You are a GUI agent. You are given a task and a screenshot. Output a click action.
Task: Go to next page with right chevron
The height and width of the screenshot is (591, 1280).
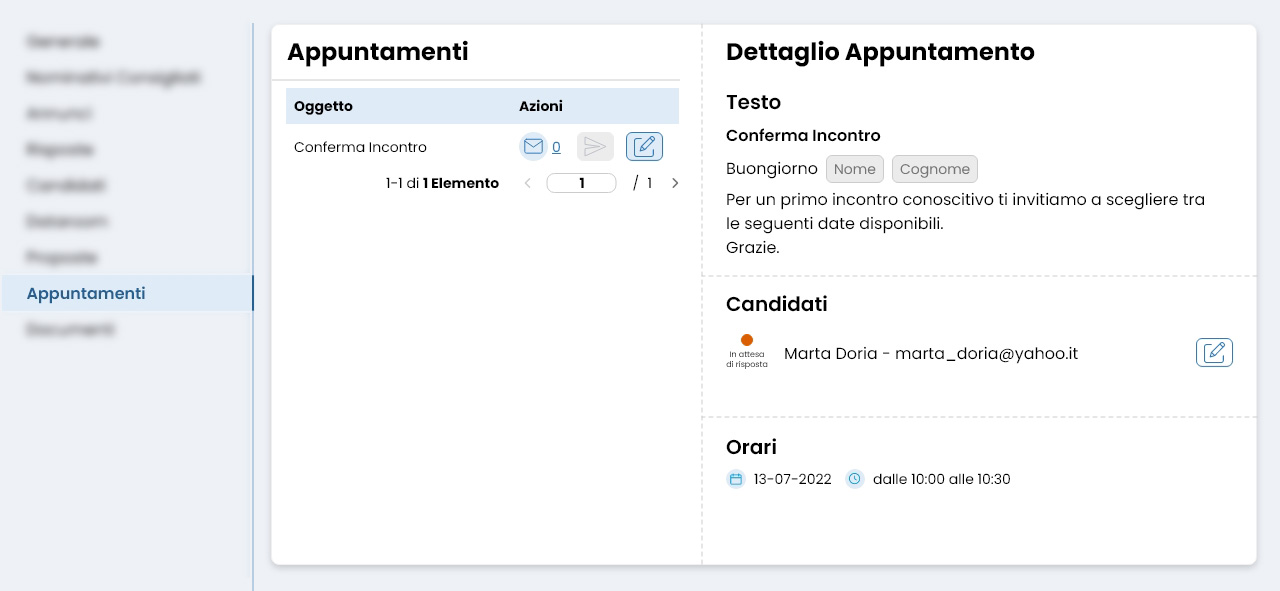coord(675,183)
